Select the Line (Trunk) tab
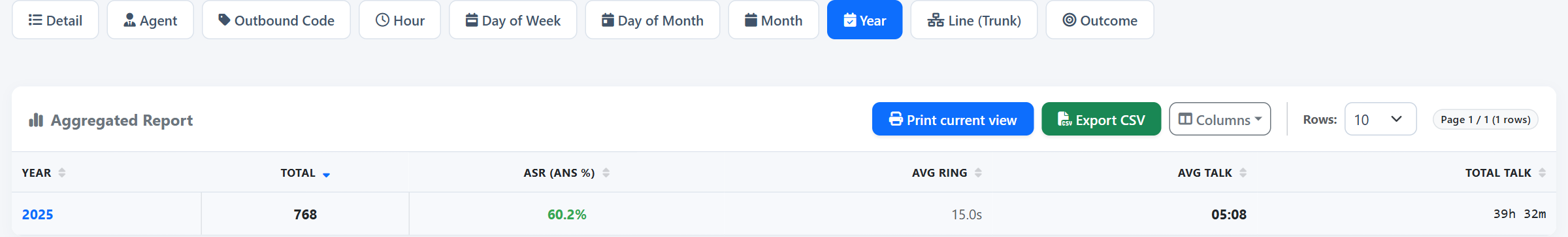The height and width of the screenshot is (237, 1568). pyautogui.click(x=974, y=20)
